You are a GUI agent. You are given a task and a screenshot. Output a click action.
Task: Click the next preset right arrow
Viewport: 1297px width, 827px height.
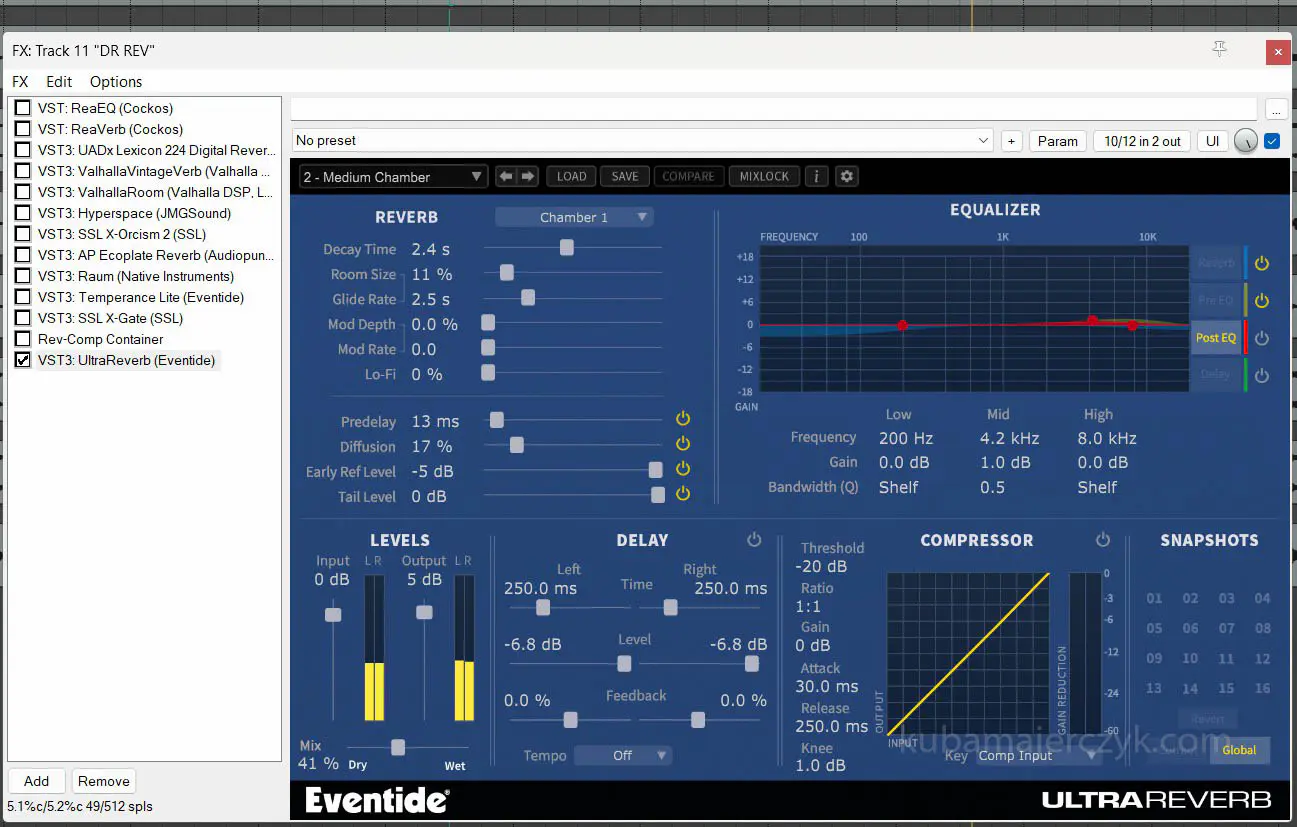click(x=528, y=177)
